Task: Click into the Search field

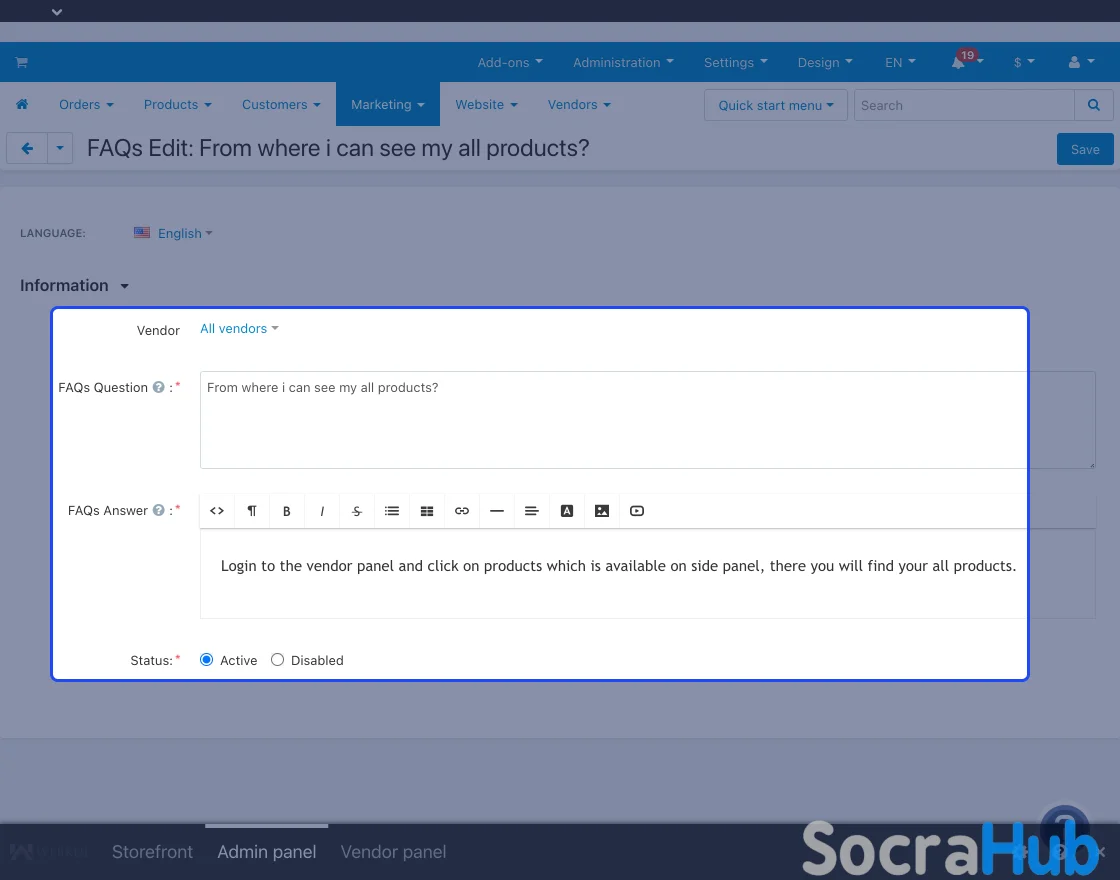Action: (964, 105)
